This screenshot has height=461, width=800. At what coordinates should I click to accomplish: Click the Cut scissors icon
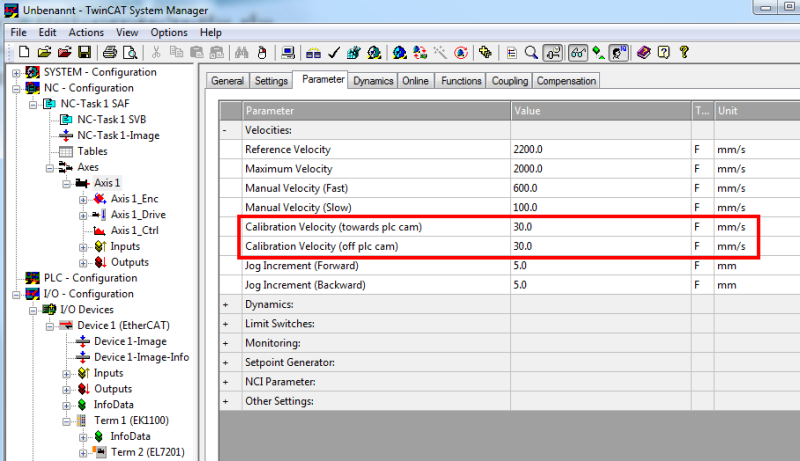156,52
